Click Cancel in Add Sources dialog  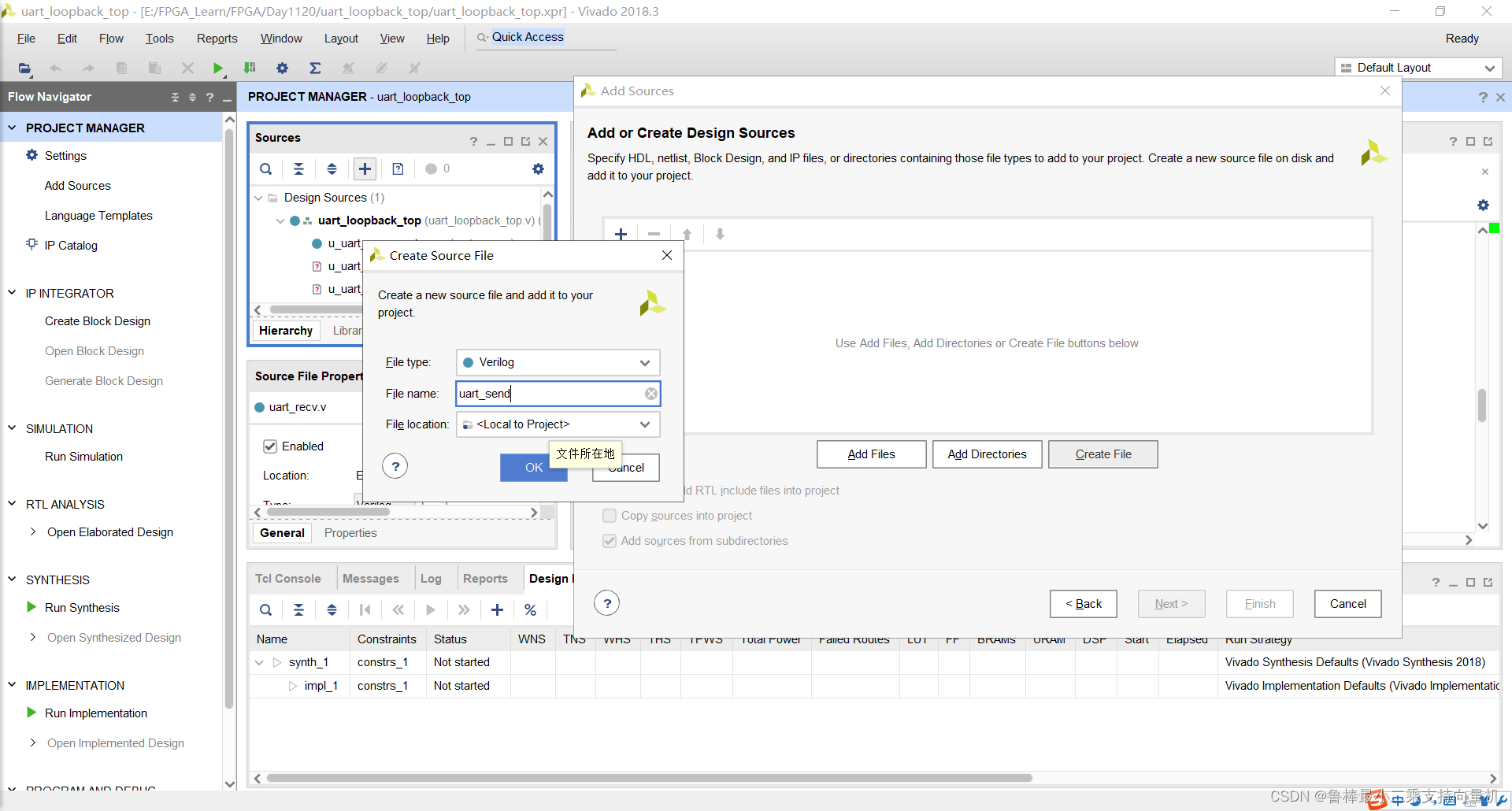point(1348,604)
